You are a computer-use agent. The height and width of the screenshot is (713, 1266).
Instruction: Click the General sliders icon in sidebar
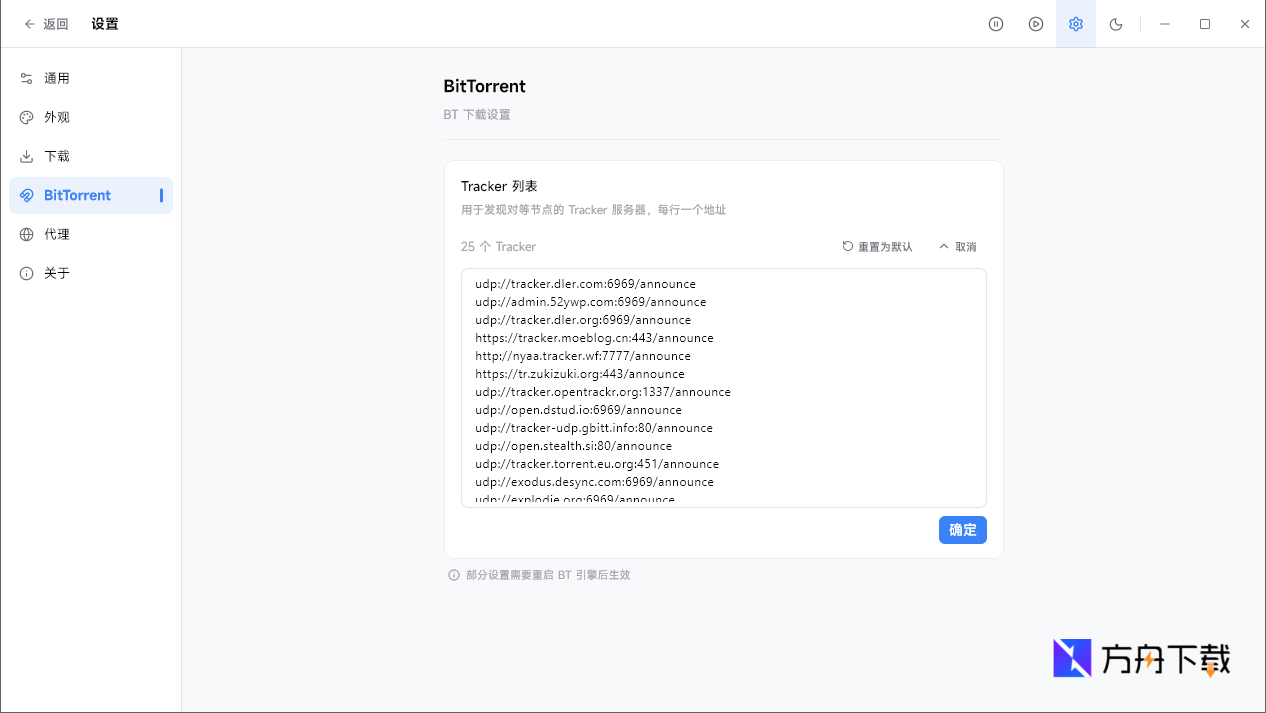(27, 78)
